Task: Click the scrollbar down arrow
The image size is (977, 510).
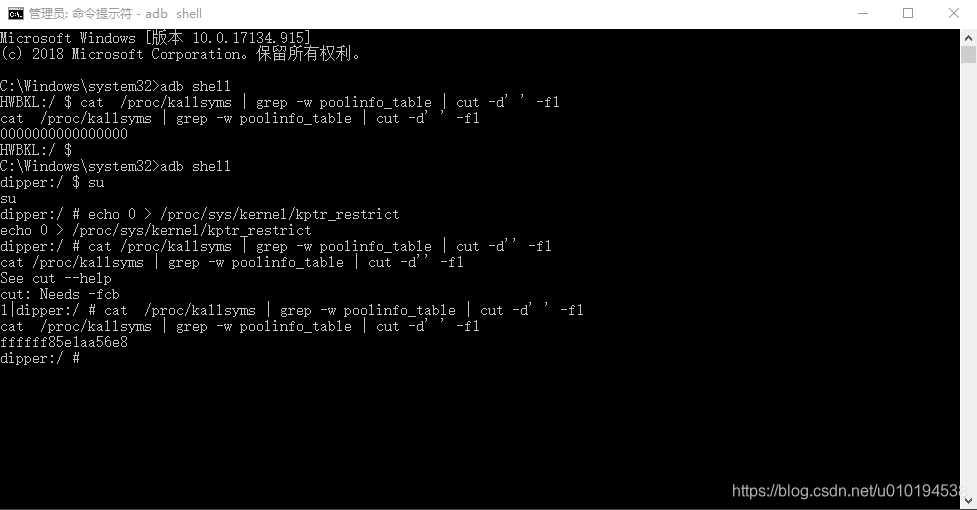Action: [x=968, y=501]
